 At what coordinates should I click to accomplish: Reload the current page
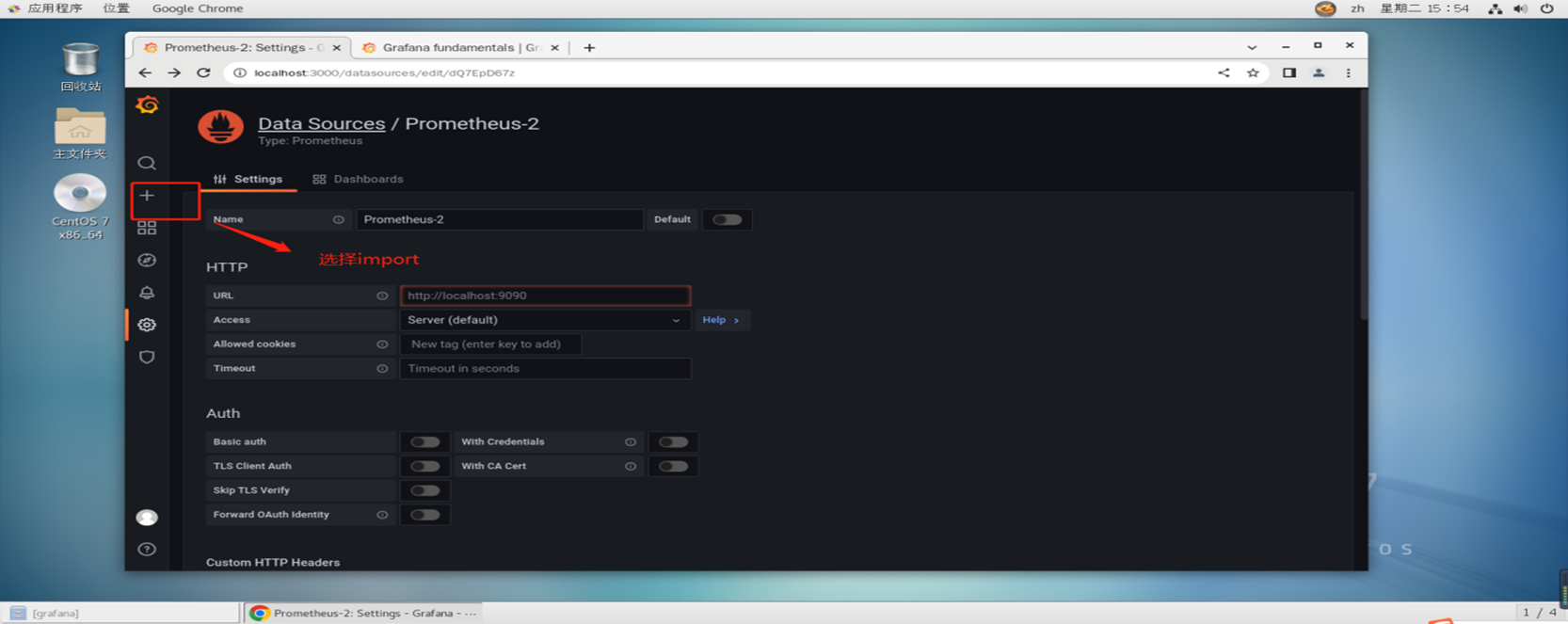tap(203, 72)
